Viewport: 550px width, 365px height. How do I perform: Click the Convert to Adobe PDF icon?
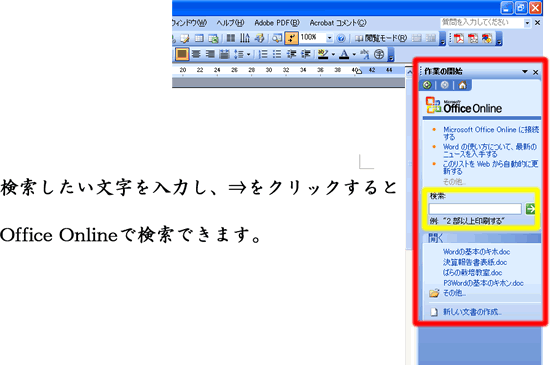(x=459, y=38)
